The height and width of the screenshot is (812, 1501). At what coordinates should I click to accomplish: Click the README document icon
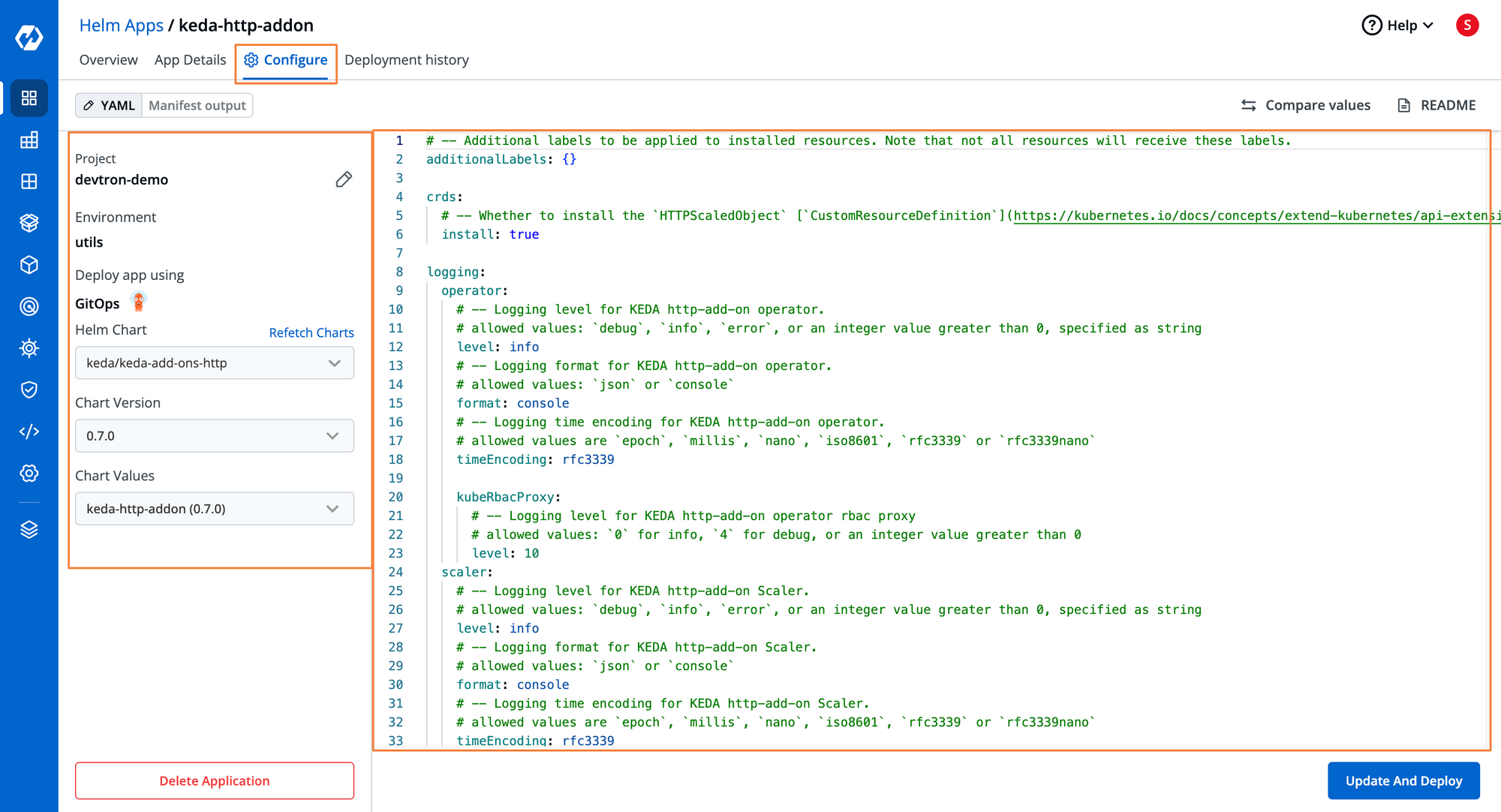point(1403,106)
